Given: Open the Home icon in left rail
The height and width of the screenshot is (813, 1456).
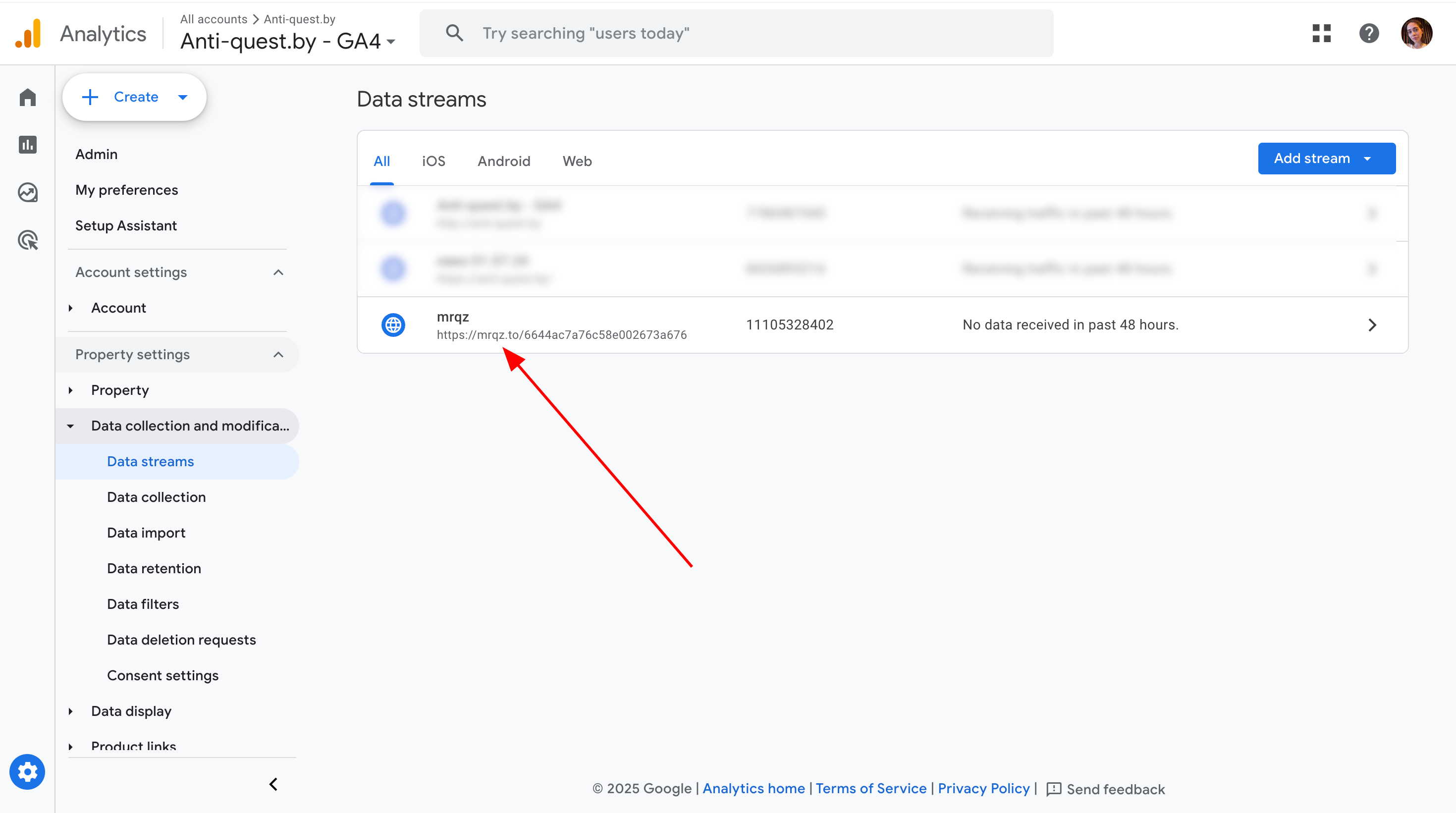Looking at the screenshot, I should pos(27,97).
